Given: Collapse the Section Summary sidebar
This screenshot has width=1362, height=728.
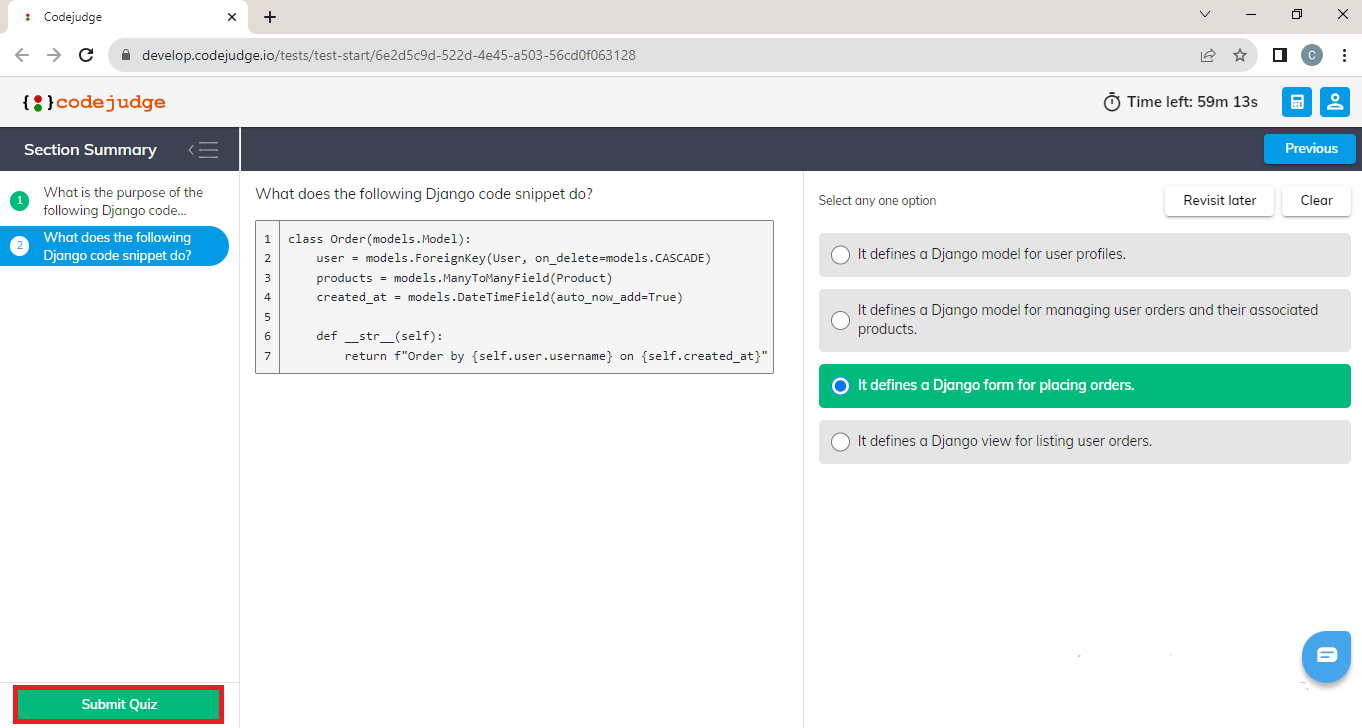Looking at the screenshot, I should (x=203, y=150).
